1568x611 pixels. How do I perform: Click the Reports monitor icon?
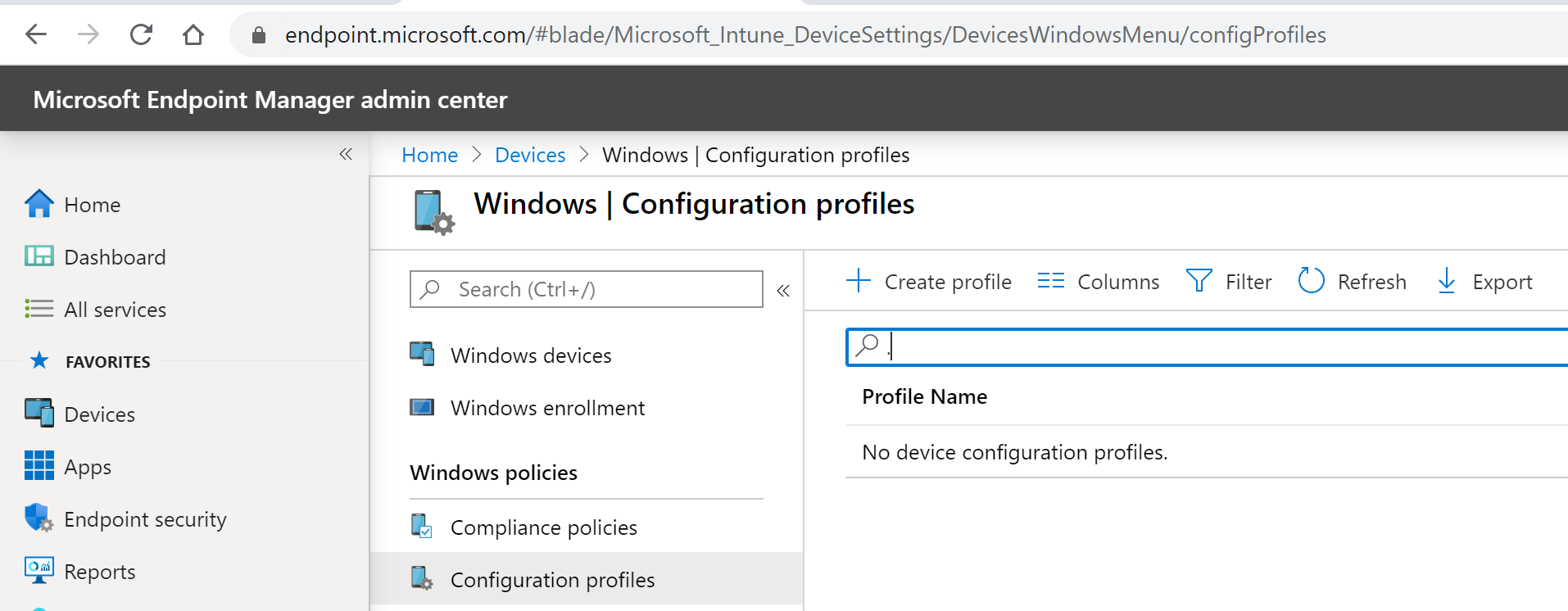coord(39,571)
